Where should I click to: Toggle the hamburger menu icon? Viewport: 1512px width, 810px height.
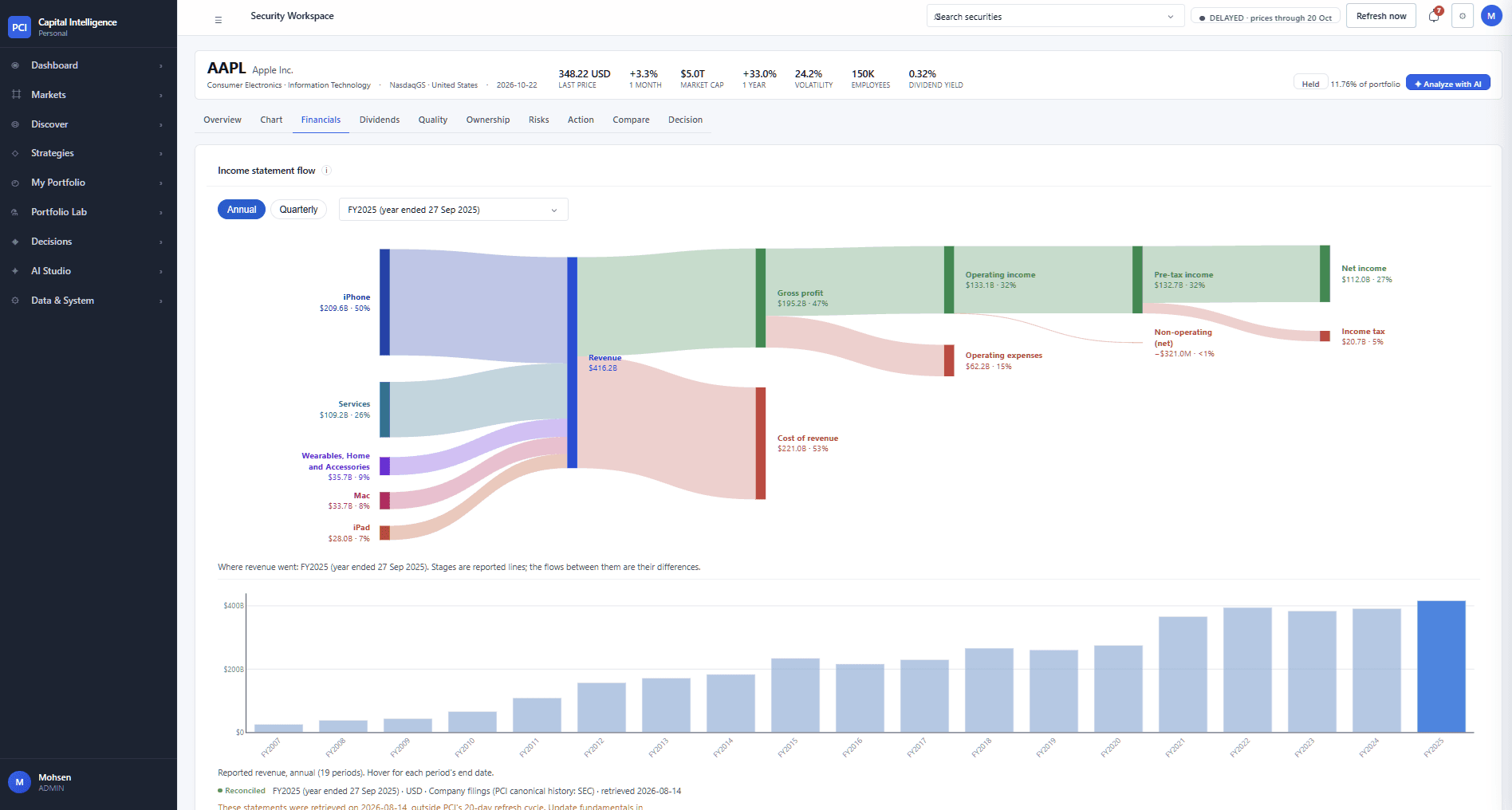point(219,20)
